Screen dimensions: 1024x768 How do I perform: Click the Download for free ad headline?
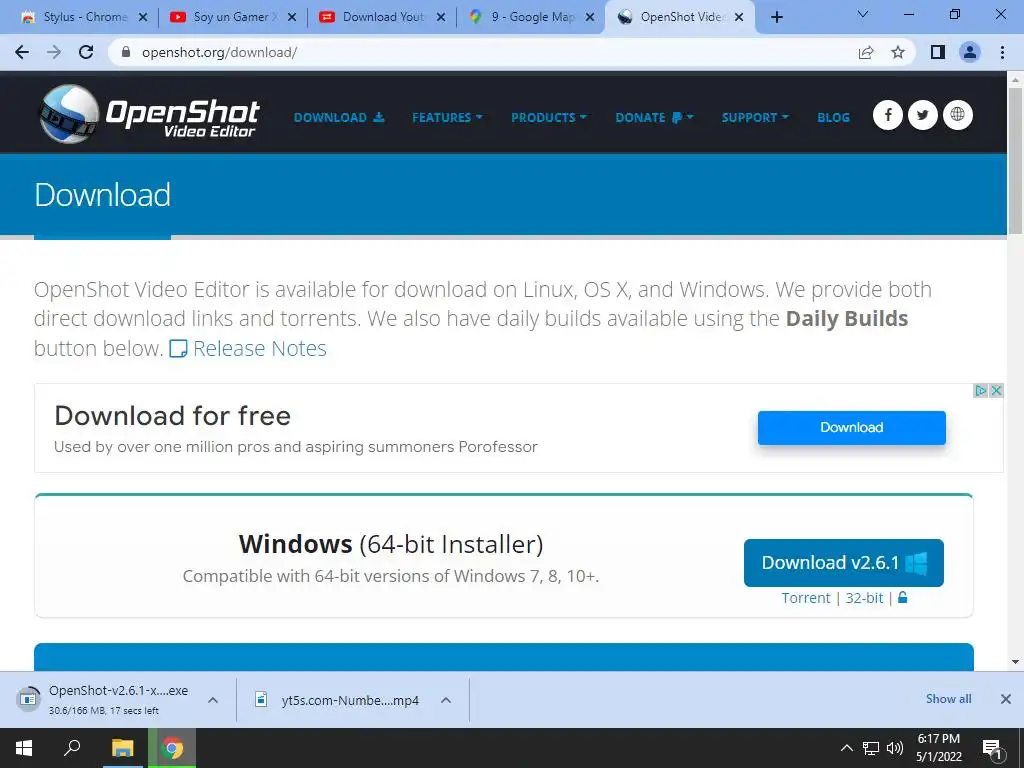172,415
